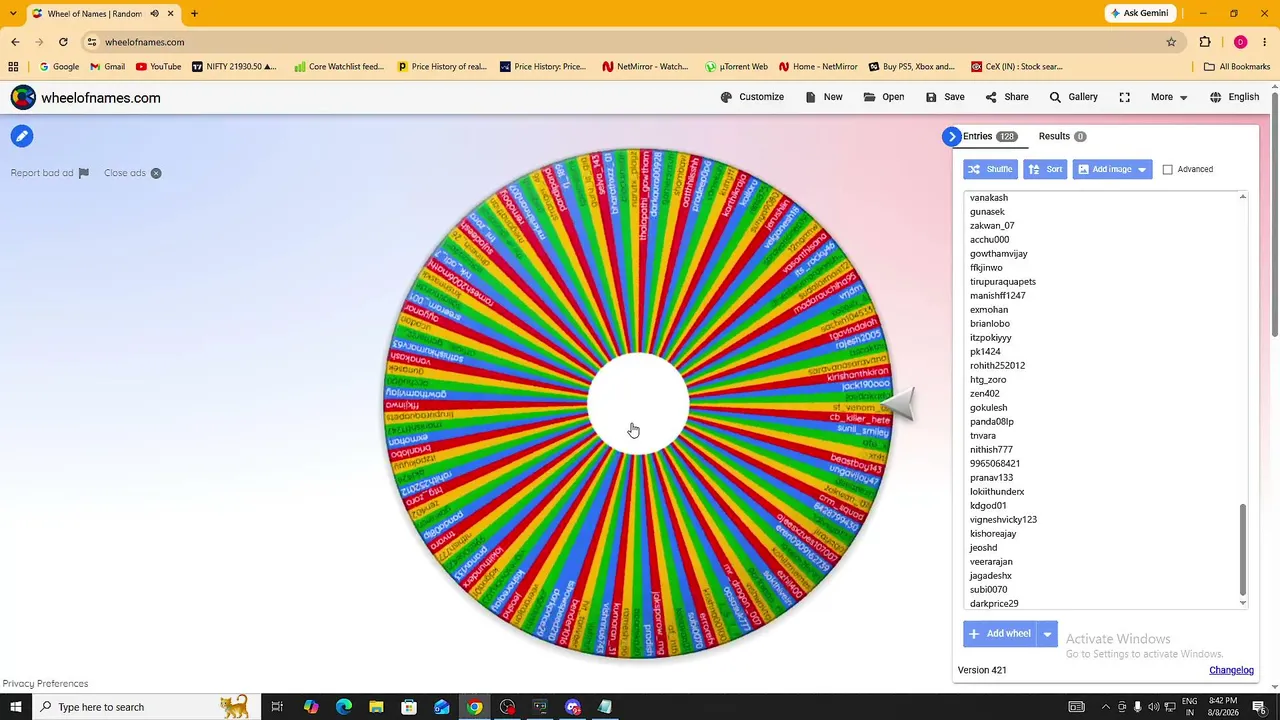Open site information icon in address bar
The image size is (1280, 720).
pyautogui.click(x=92, y=42)
